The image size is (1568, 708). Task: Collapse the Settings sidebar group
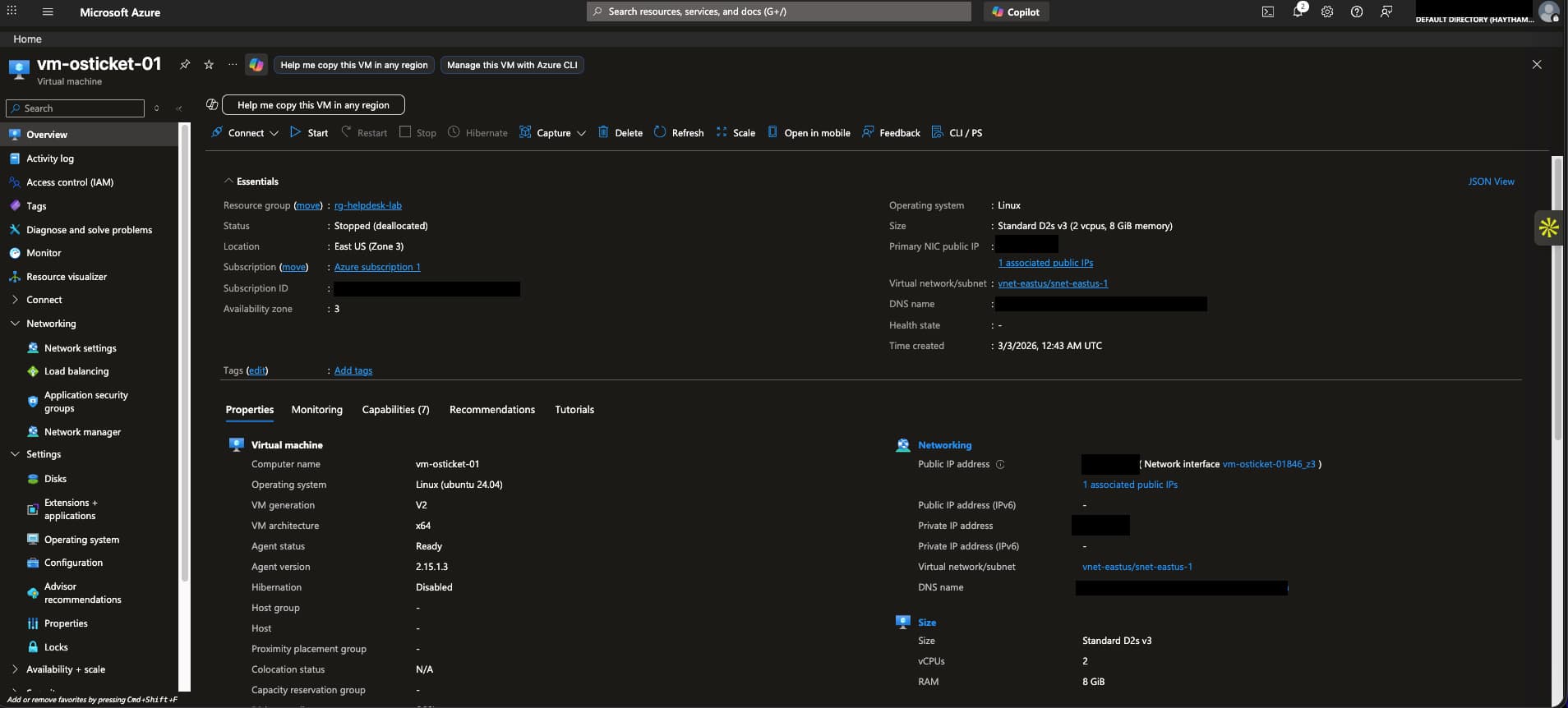coord(15,454)
